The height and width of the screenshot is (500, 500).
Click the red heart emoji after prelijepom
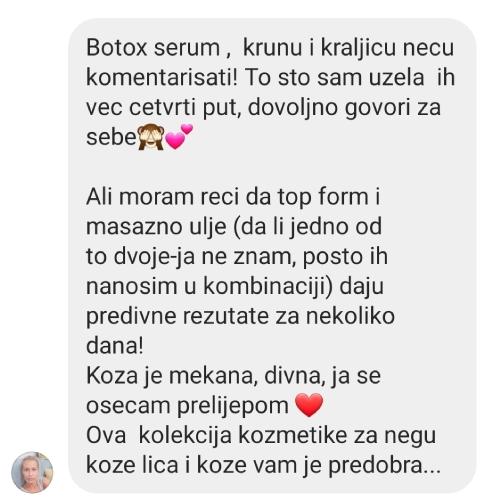click(309, 405)
